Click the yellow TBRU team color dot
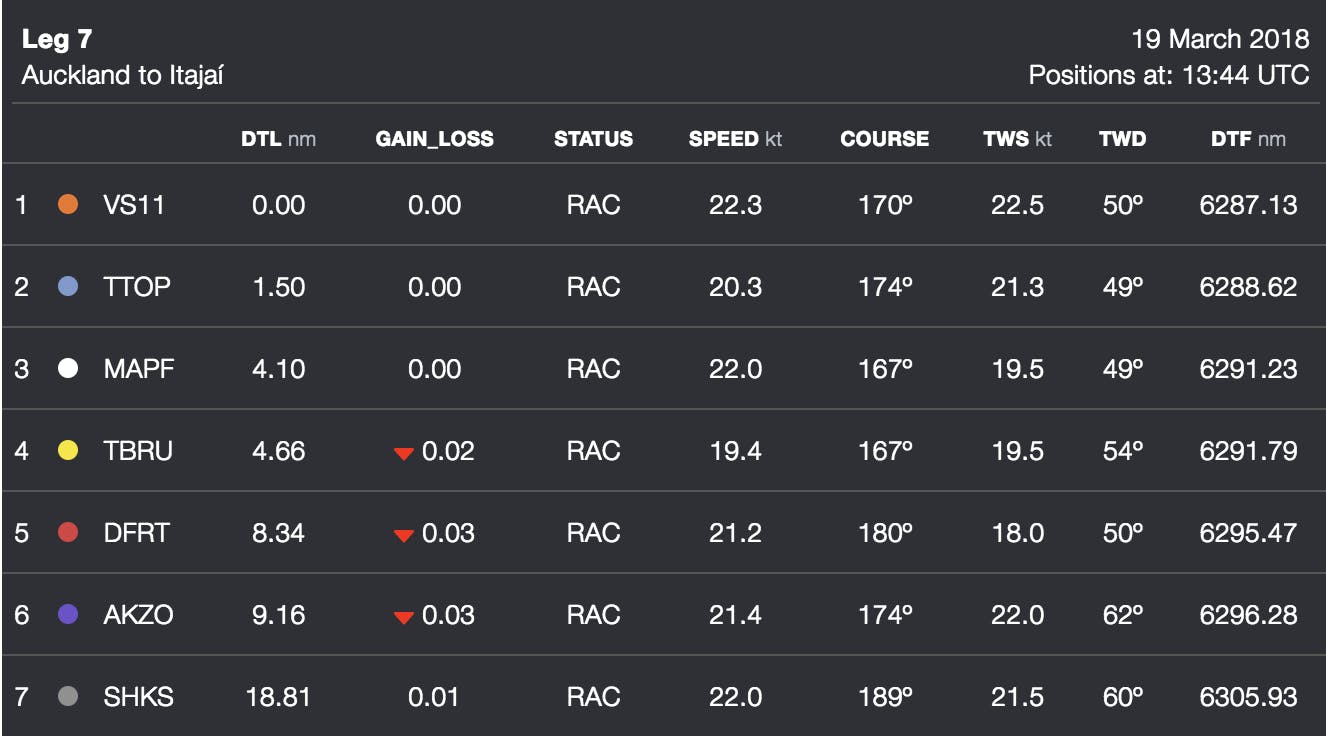The image size is (1326, 736). [69, 451]
